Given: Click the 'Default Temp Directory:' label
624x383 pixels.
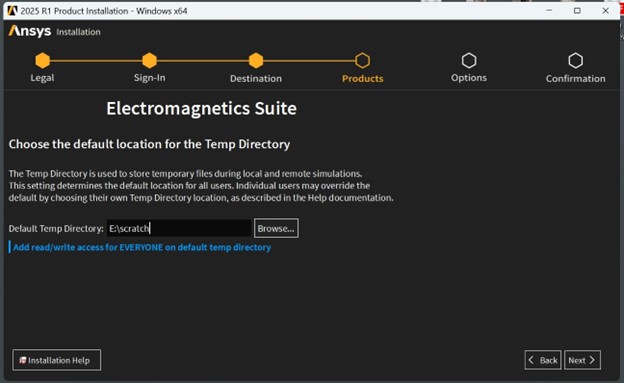Looking at the screenshot, I should tap(56, 229).
